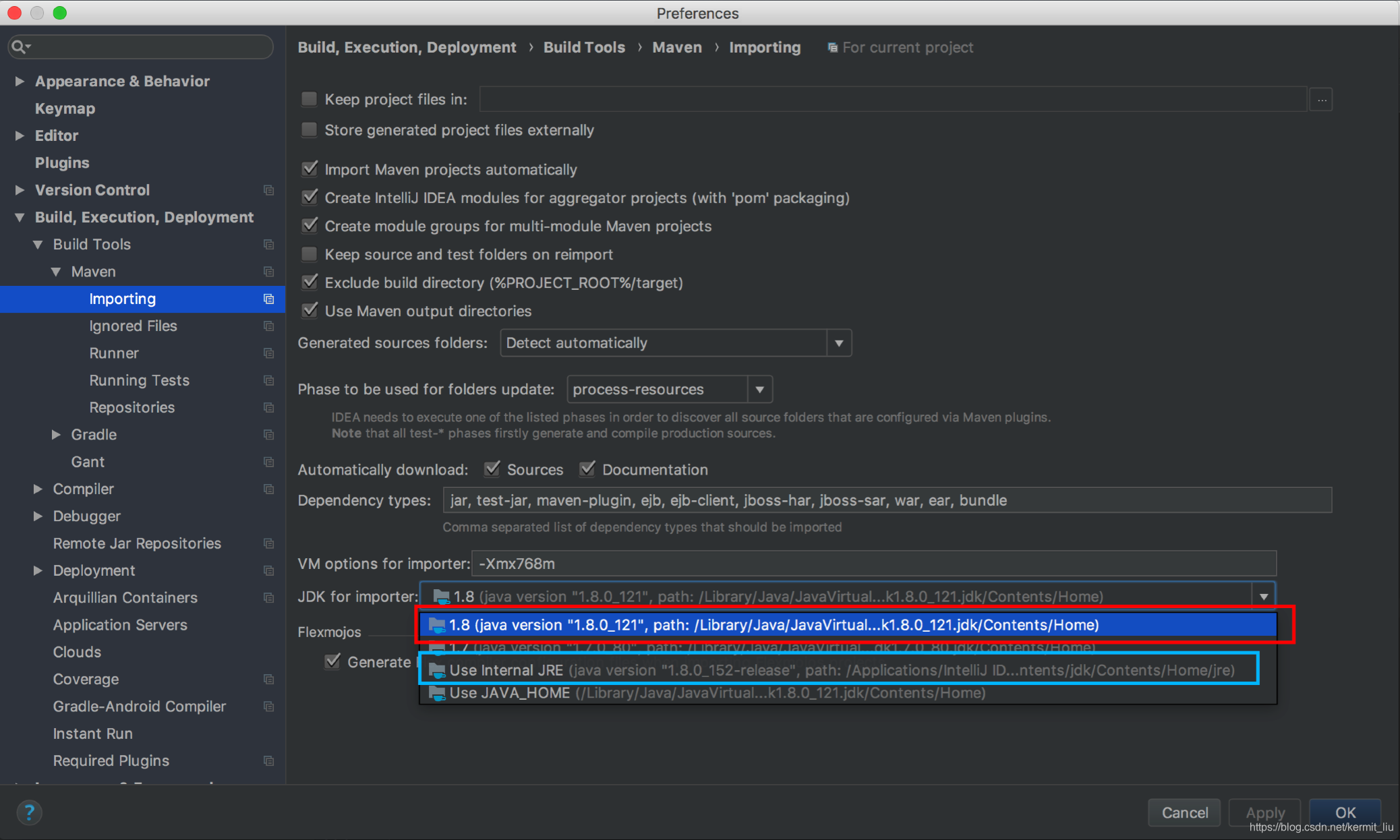Uncheck Exclude build directory option
Viewport: 1400px width, 840px height.
[310, 282]
